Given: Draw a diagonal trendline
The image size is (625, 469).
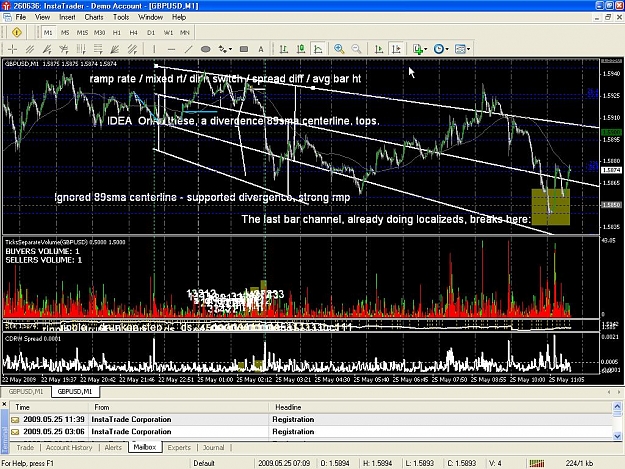Looking at the screenshot, I should 188,49.
